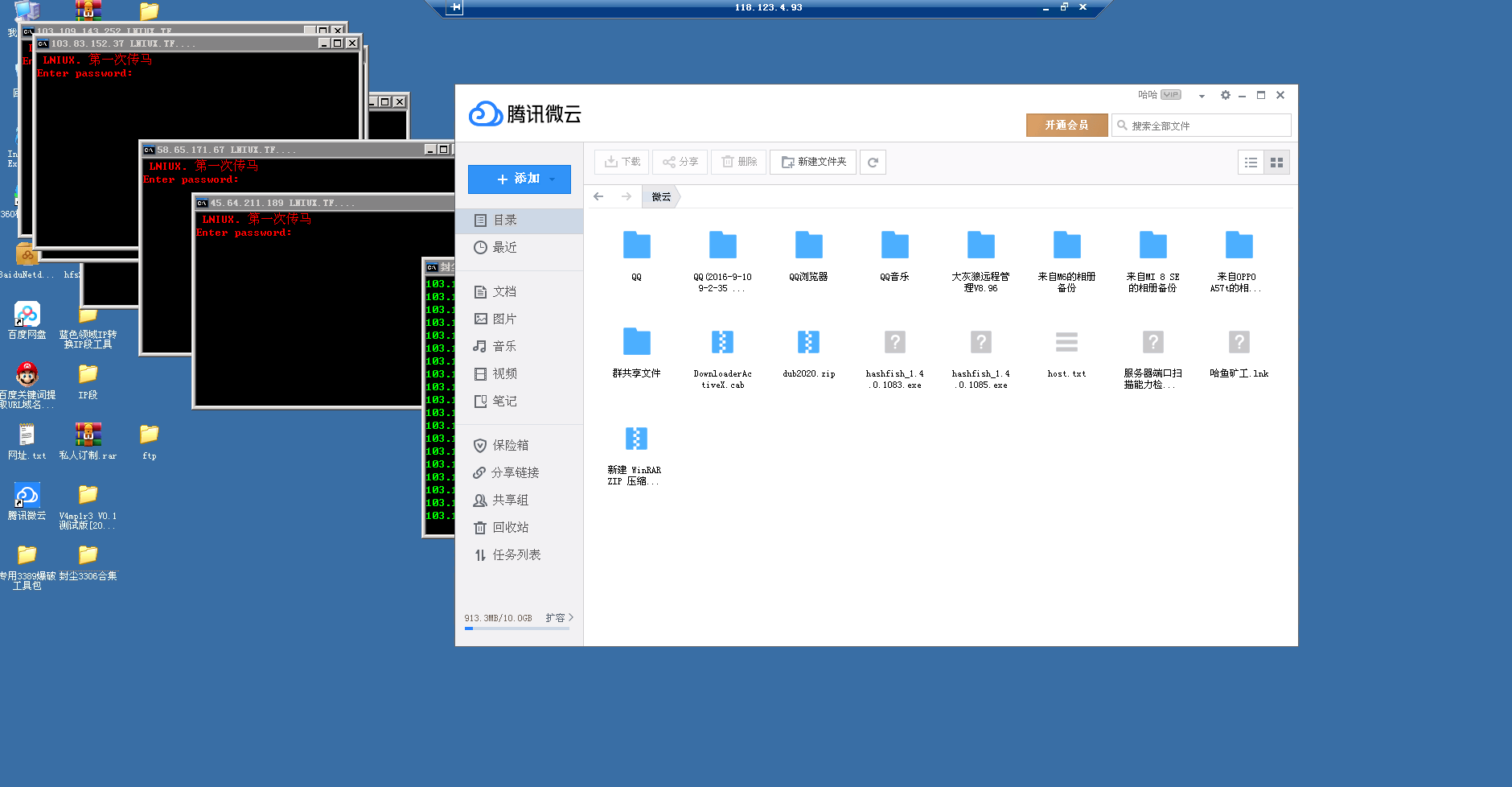The width and height of the screenshot is (1512, 787).
Task: Select hashfish_1.4.0.1083.exe file
Action: (894, 342)
